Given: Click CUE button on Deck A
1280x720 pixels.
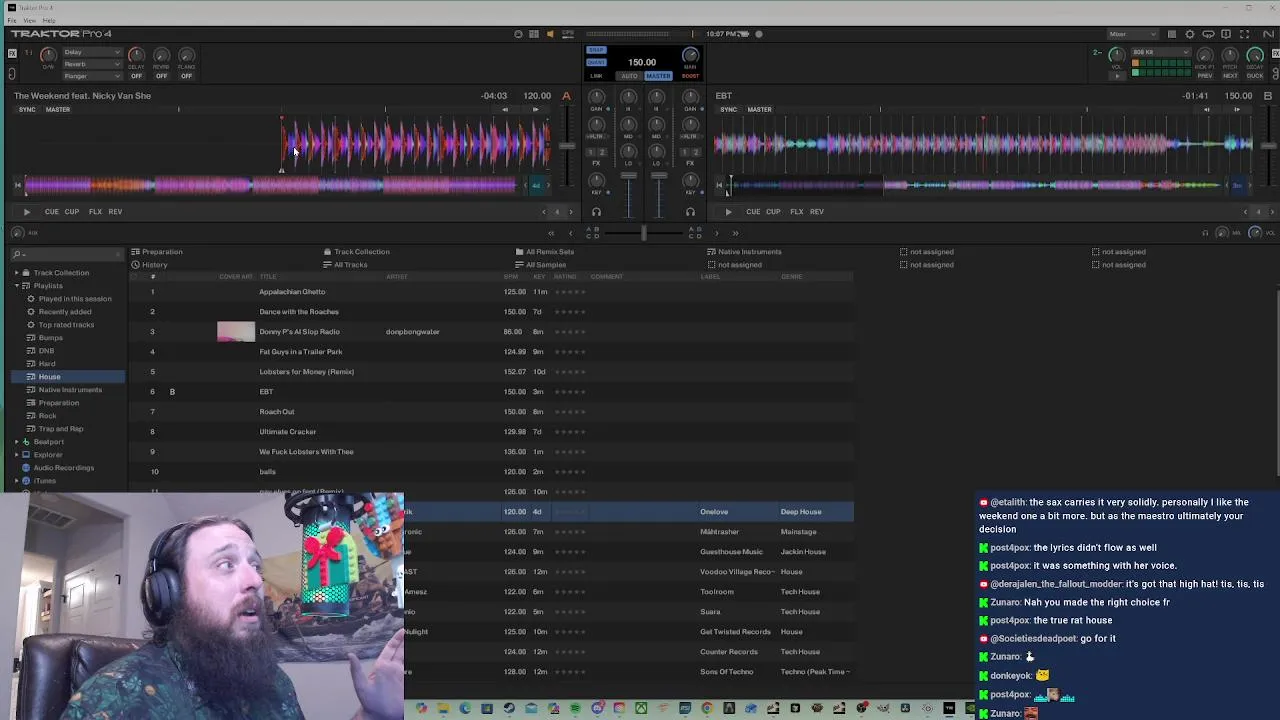Looking at the screenshot, I should coord(52,212).
